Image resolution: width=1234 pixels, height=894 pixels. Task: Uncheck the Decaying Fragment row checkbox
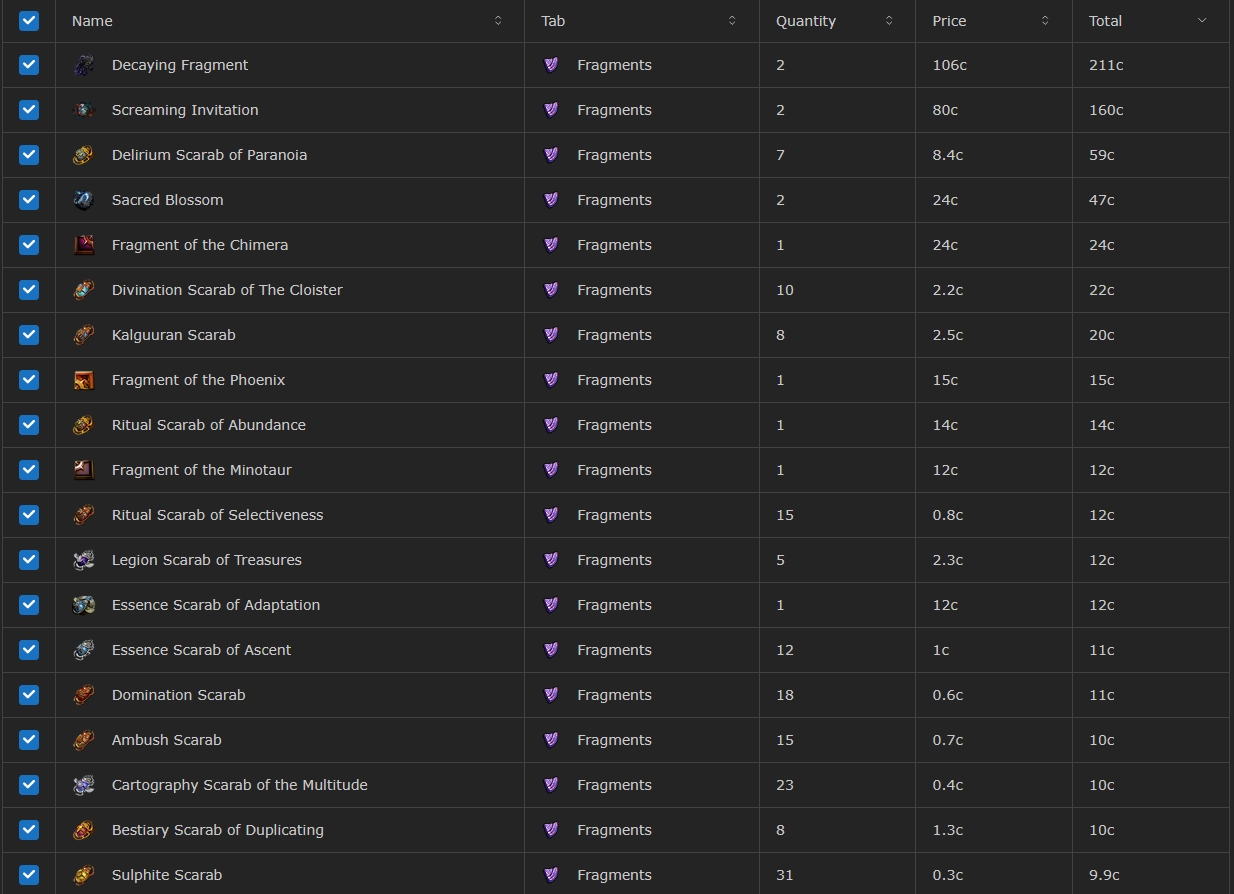pyautogui.click(x=29, y=65)
